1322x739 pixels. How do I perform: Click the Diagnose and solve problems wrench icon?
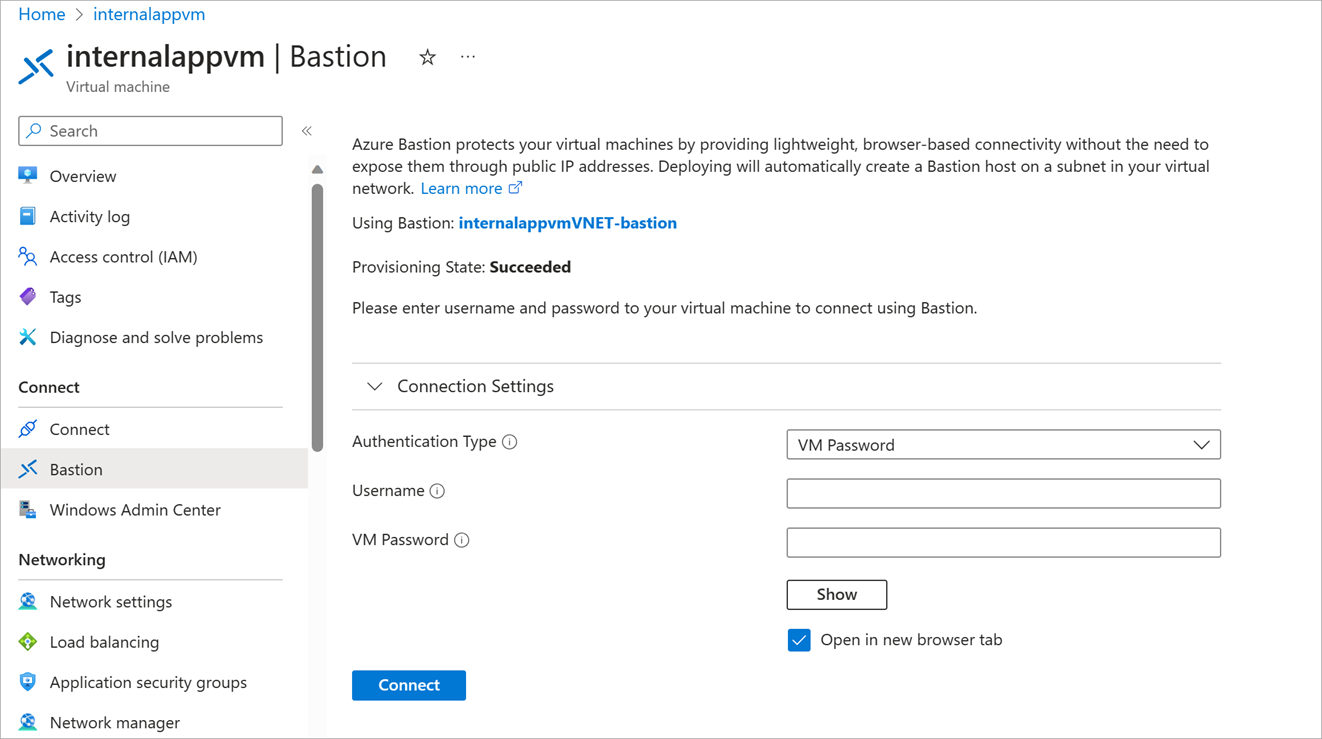28,337
